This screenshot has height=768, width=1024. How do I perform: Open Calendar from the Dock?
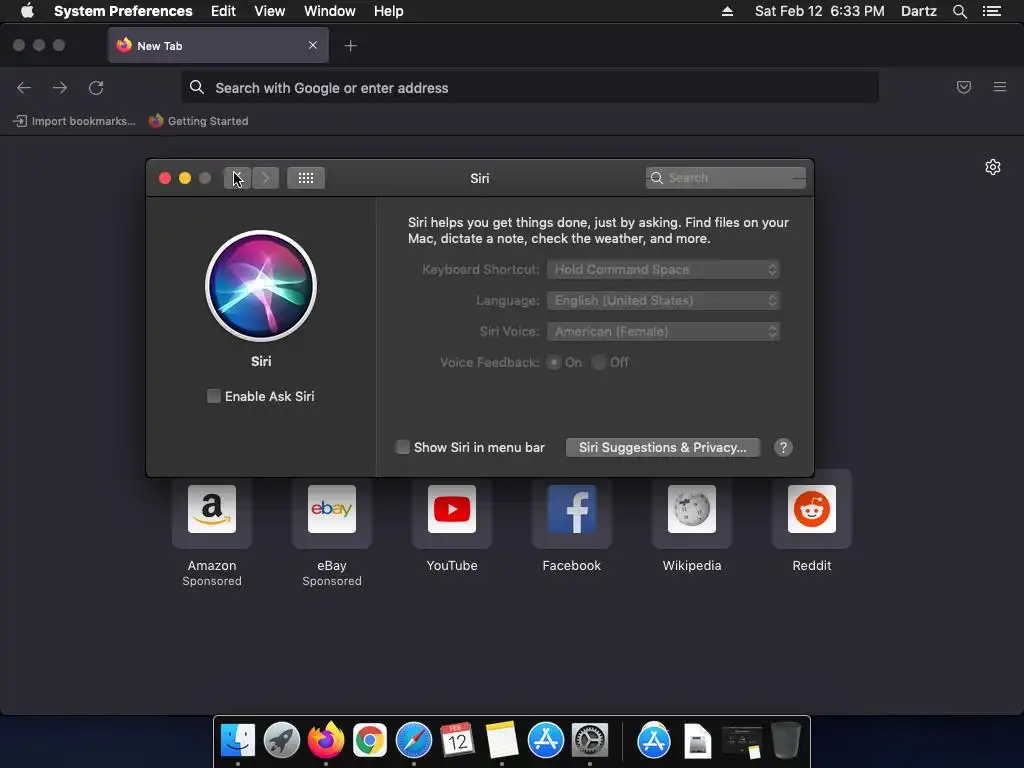point(457,741)
